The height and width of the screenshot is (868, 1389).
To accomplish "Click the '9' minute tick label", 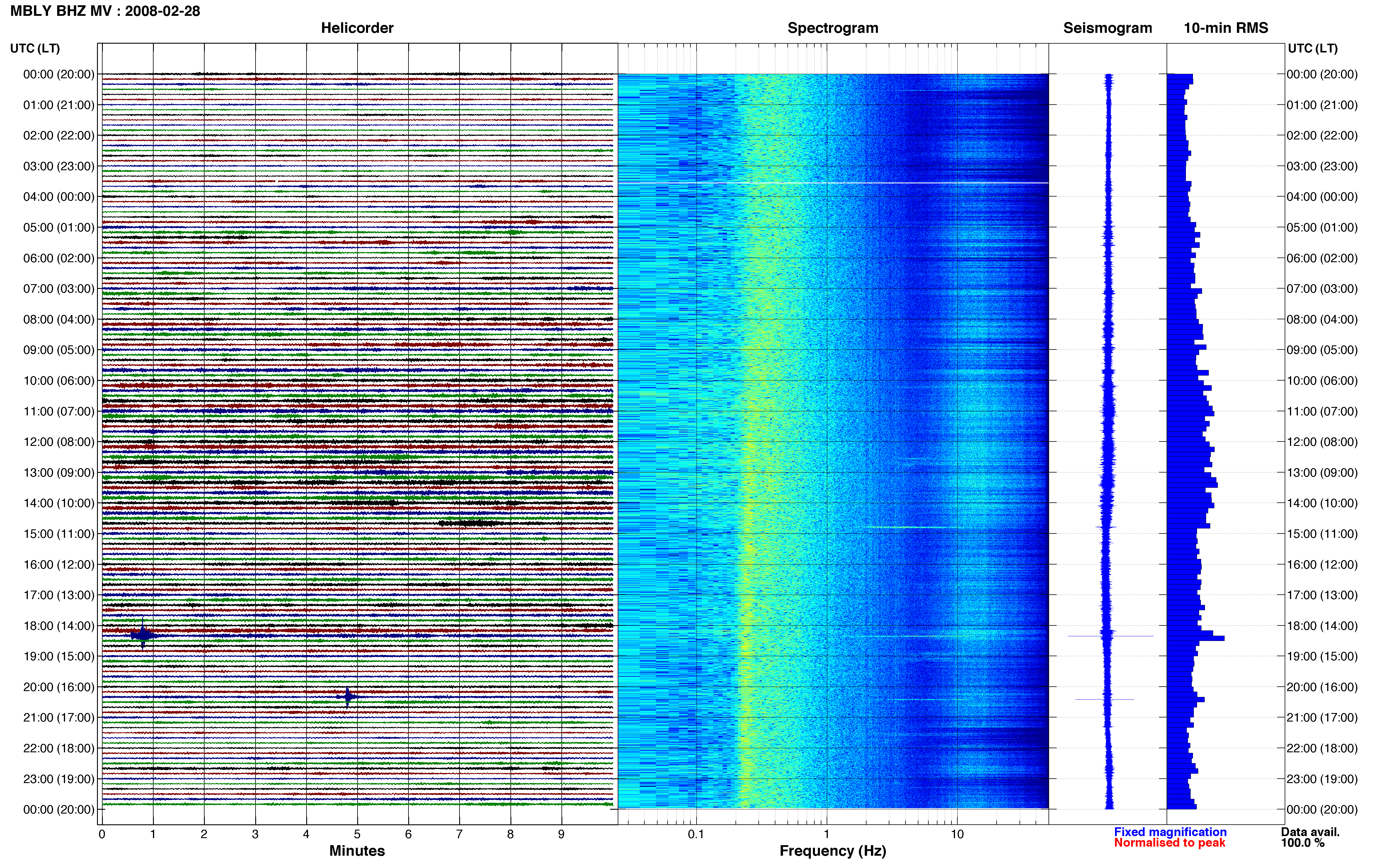I will (x=561, y=834).
